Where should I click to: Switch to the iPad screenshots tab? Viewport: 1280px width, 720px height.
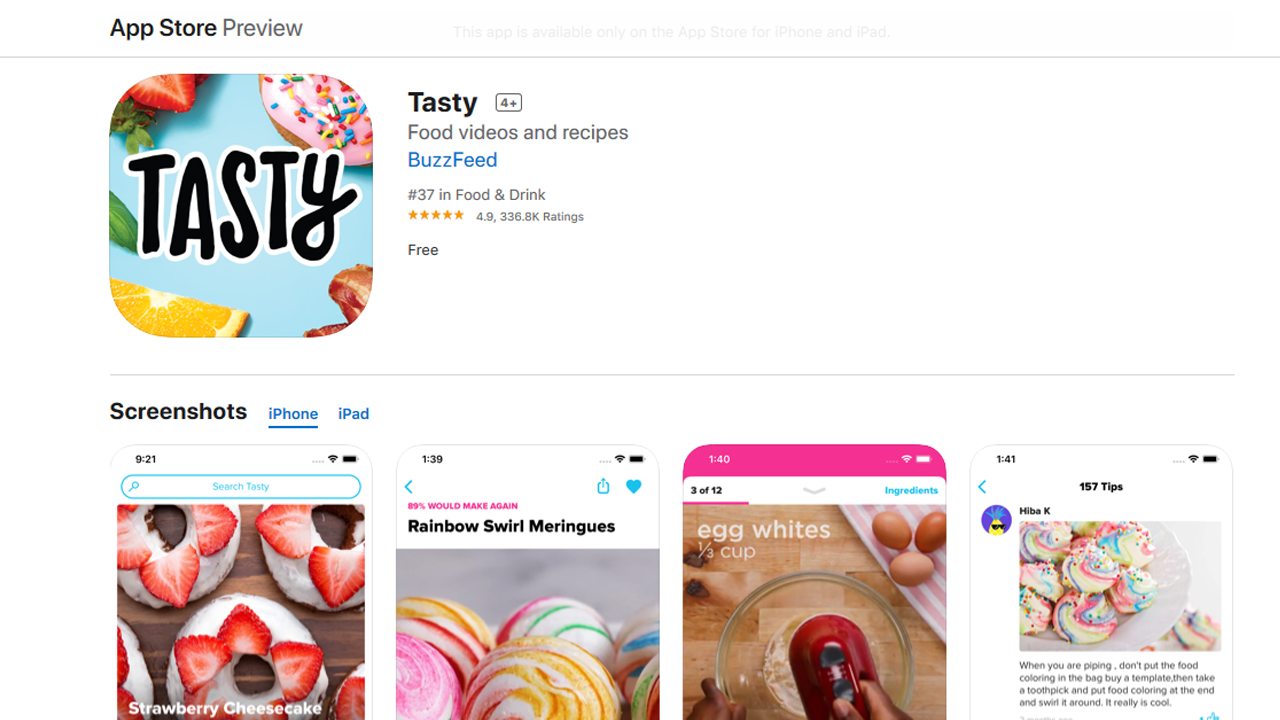pyautogui.click(x=353, y=414)
